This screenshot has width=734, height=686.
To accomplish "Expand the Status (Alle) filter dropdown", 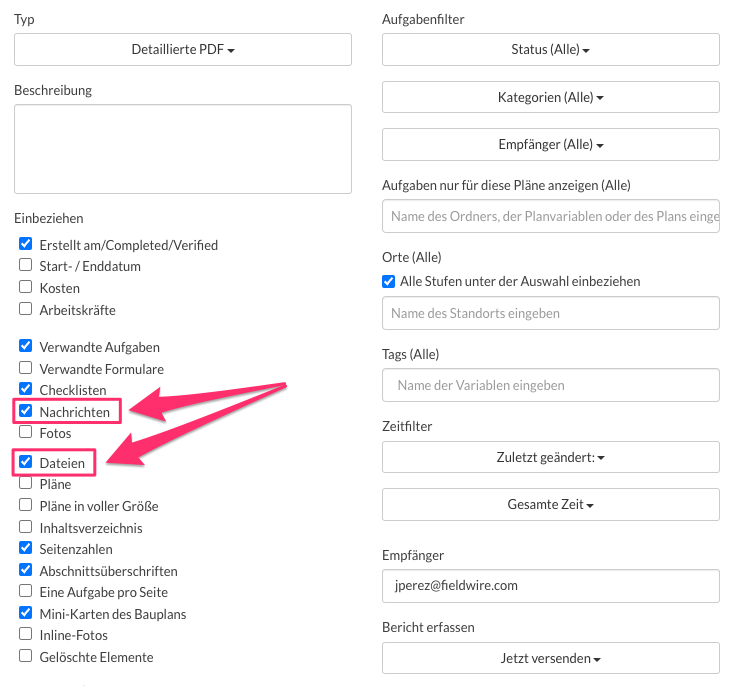I will [x=551, y=49].
